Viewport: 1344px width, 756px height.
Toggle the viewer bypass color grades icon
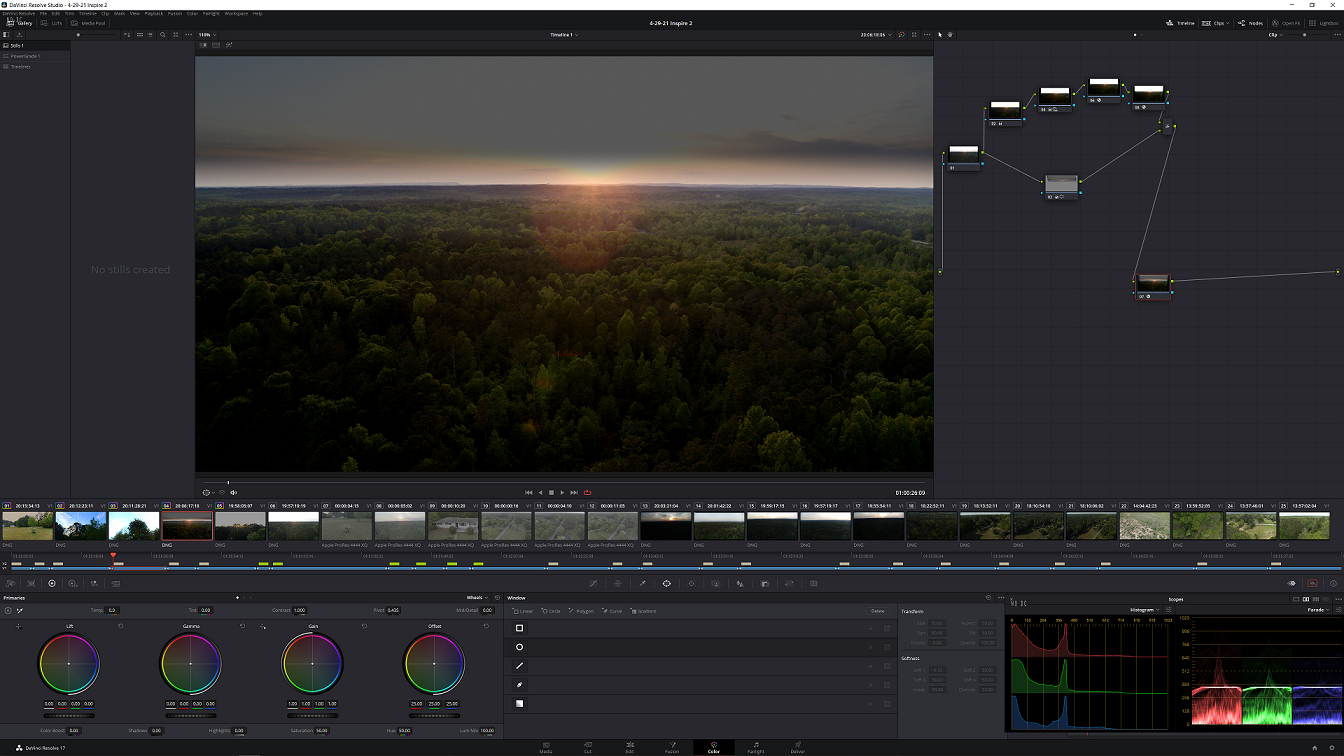(x=901, y=35)
